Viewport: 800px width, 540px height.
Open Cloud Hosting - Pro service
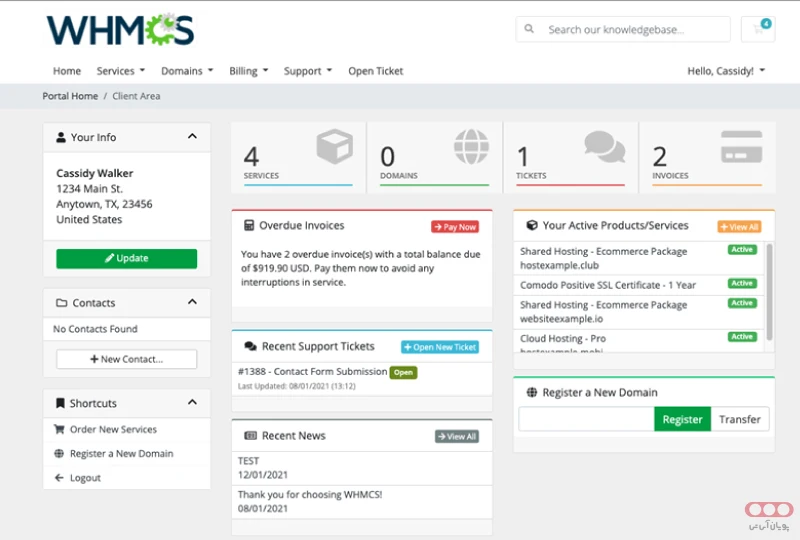tap(639, 341)
